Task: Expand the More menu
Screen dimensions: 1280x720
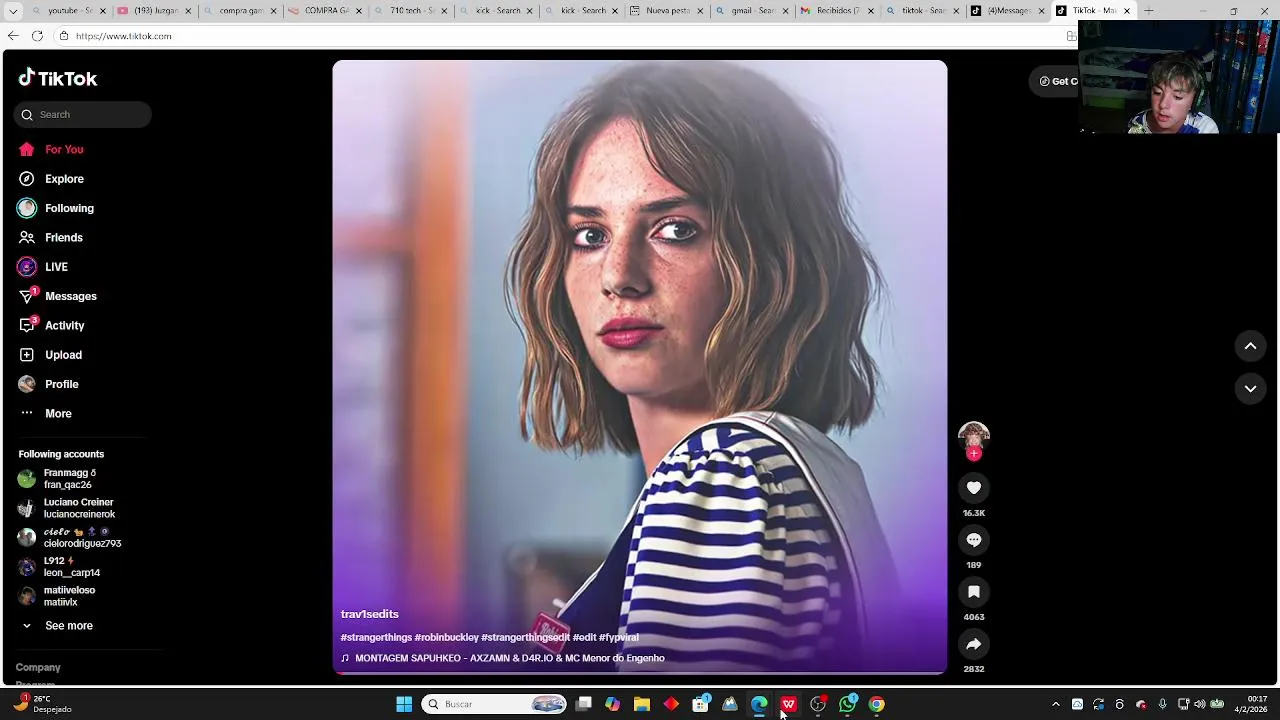Action: 58,414
